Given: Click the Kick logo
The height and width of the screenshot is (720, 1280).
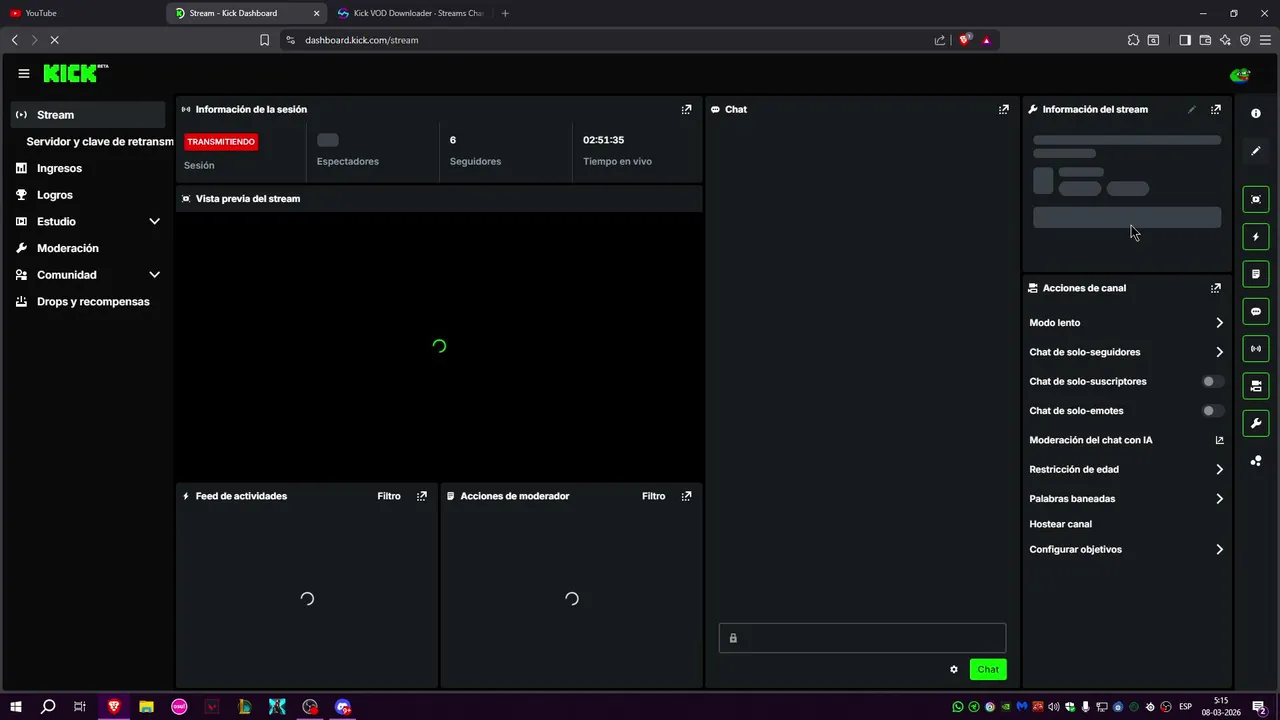Looking at the screenshot, I should [75, 73].
